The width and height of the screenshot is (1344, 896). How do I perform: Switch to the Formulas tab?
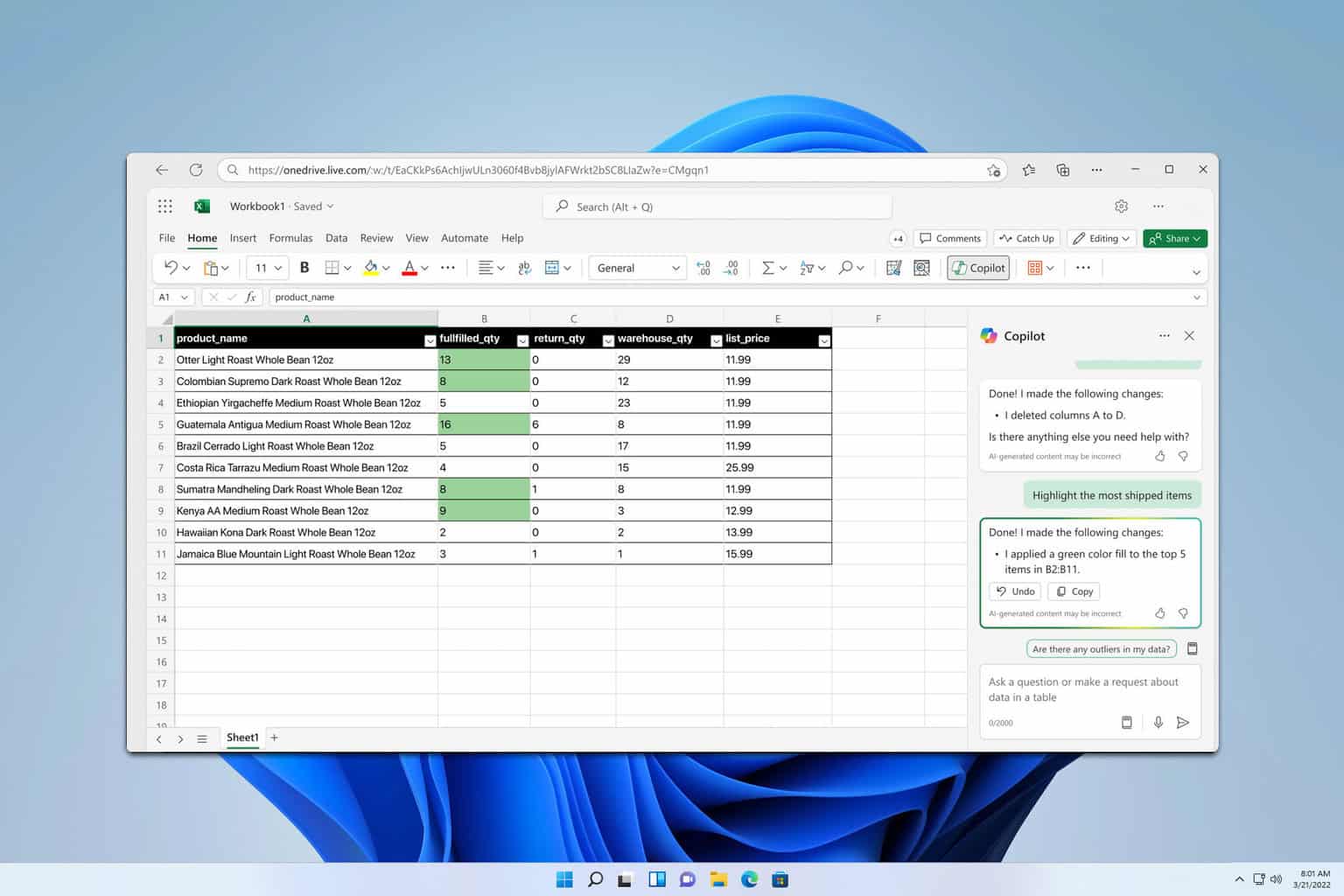(x=290, y=238)
